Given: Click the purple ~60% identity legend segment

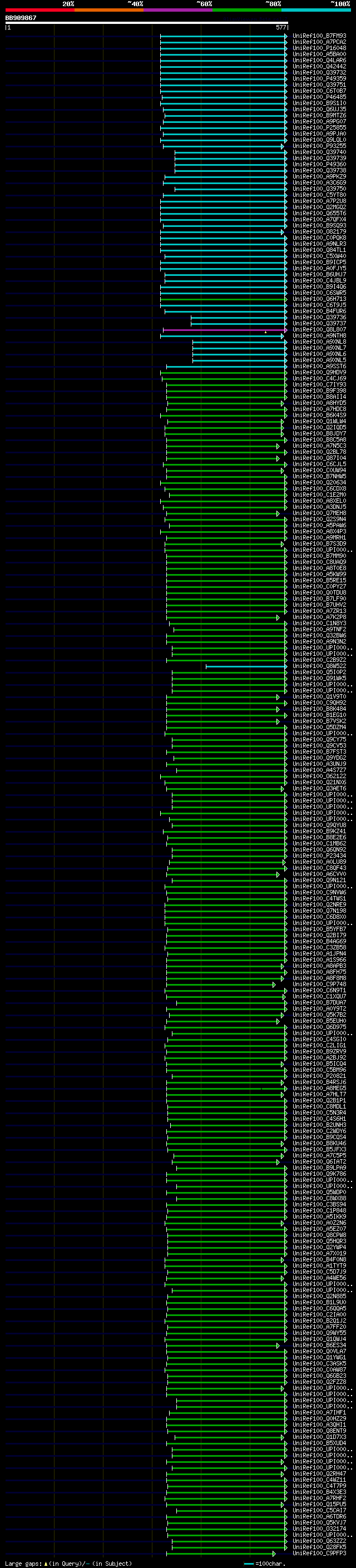Looking at the screenshot, I should click(179, 10).
